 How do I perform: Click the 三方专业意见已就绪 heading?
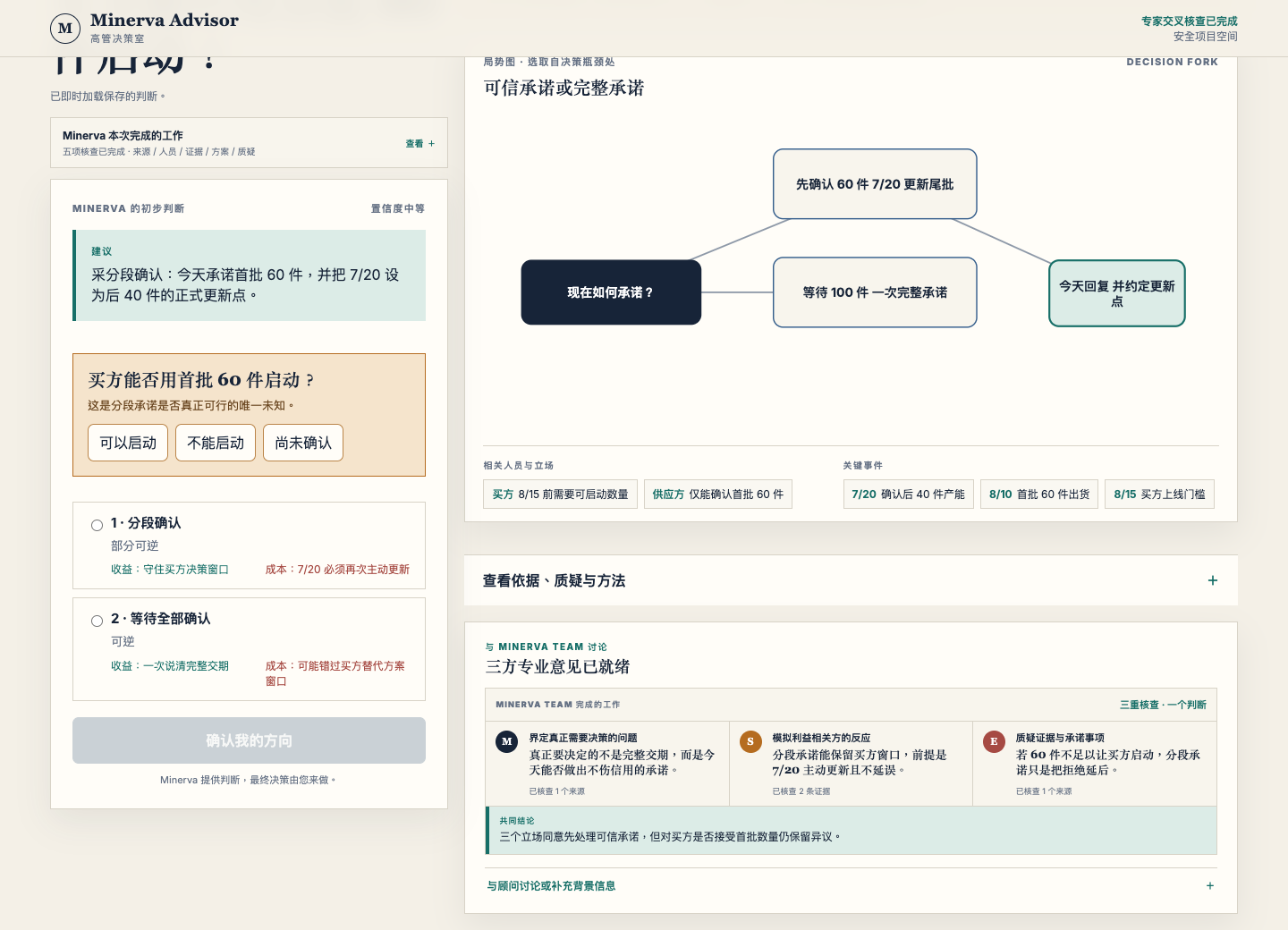(x=557, y=666)
